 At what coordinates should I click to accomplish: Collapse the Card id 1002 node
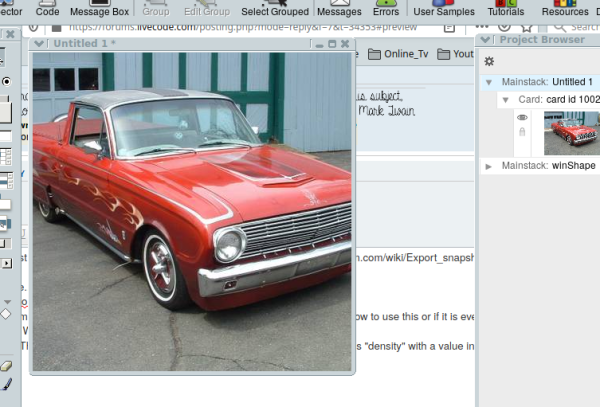[x=506, y=100]
